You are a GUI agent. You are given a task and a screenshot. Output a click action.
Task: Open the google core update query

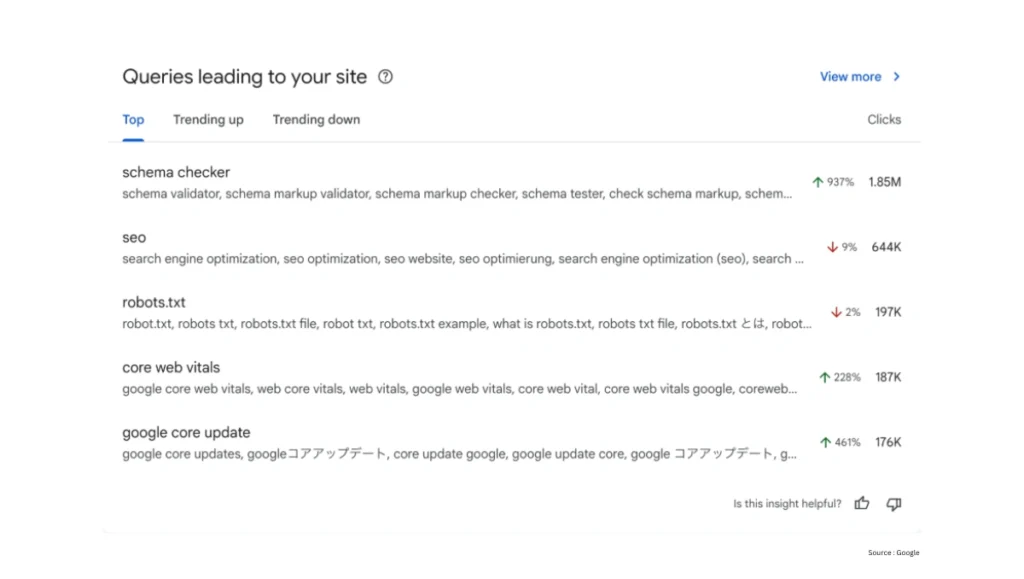[185, 432]
